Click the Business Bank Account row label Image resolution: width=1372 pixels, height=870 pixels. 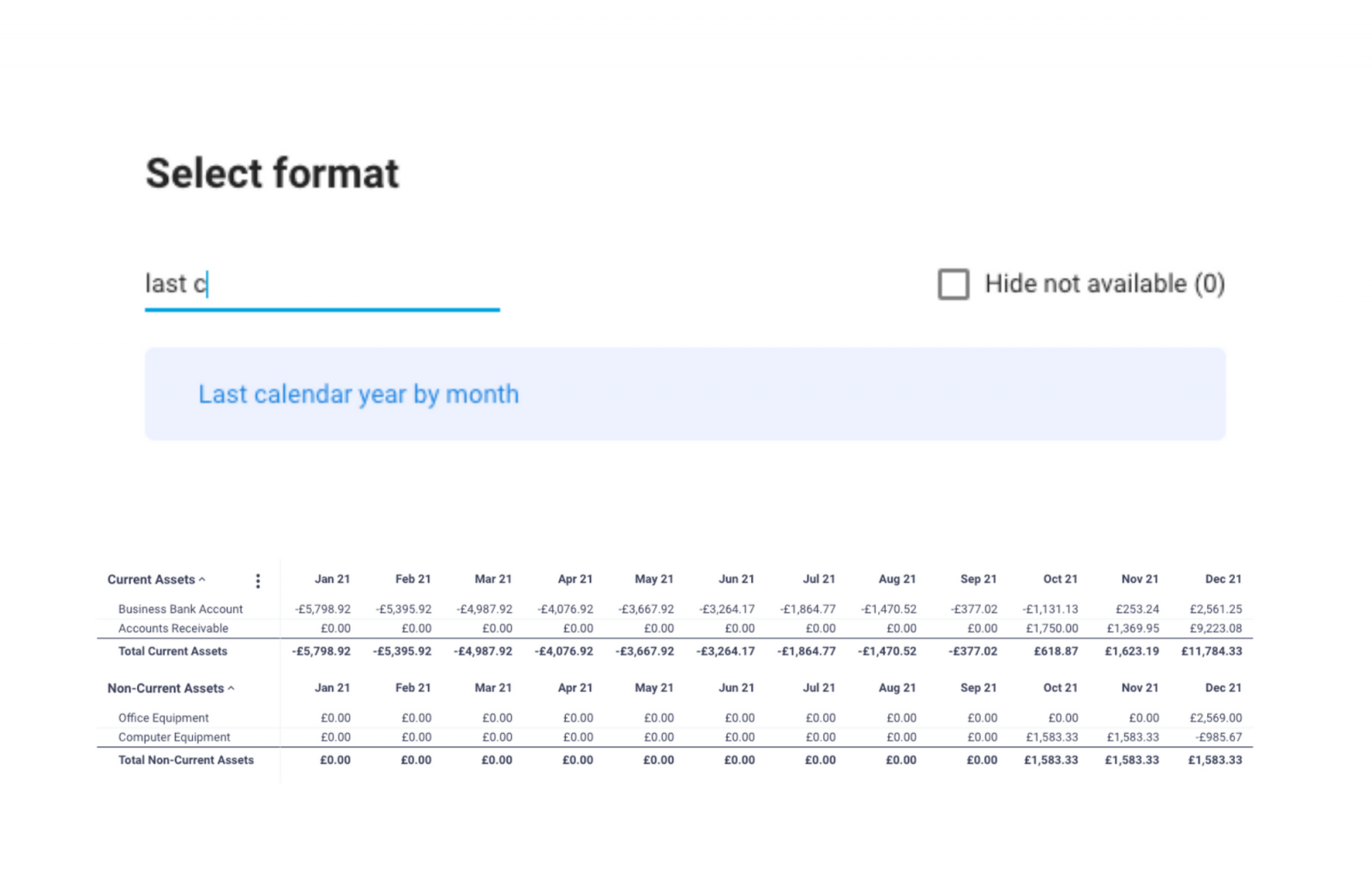[x=180, y=609]
